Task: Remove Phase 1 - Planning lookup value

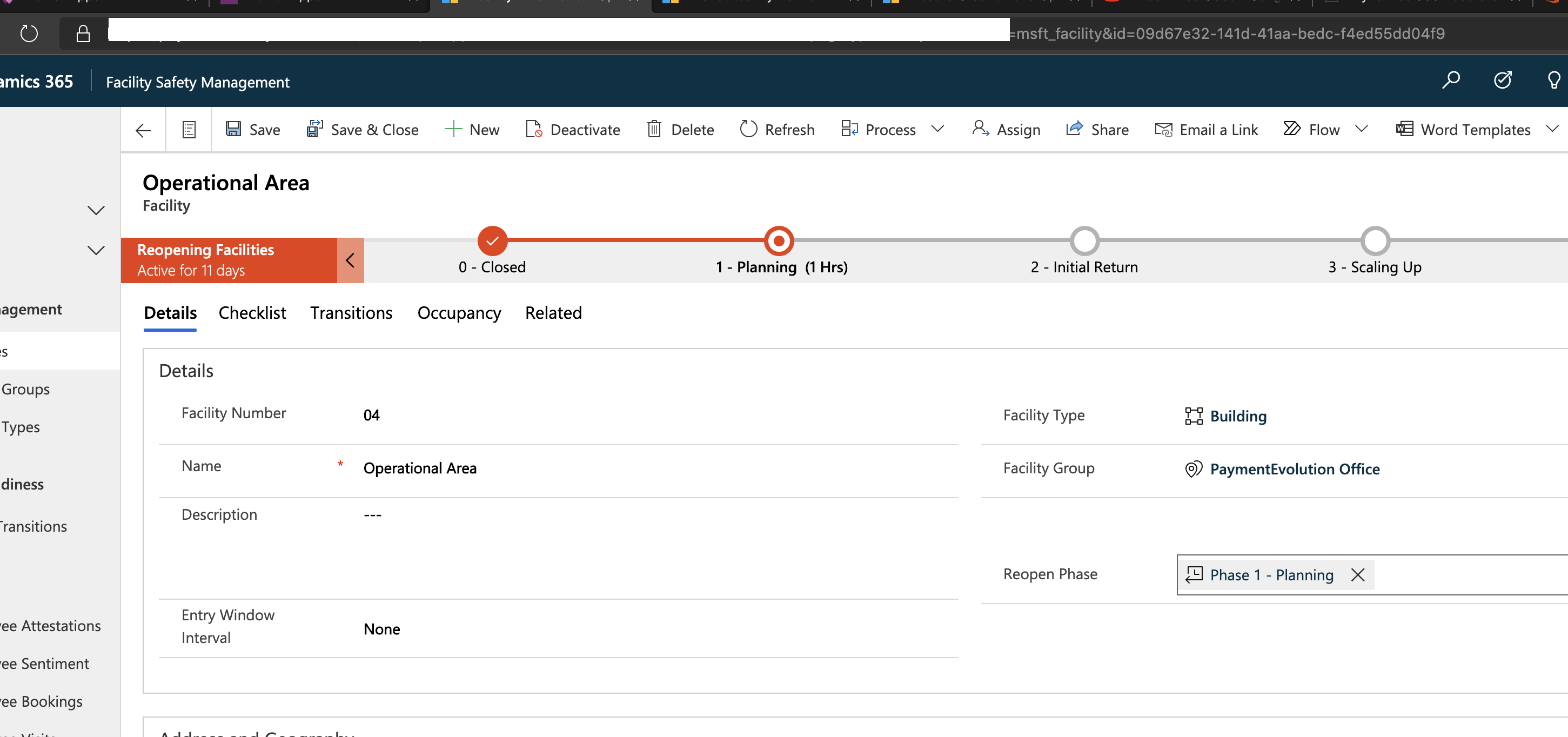Action: click(x=1357, y=574)
